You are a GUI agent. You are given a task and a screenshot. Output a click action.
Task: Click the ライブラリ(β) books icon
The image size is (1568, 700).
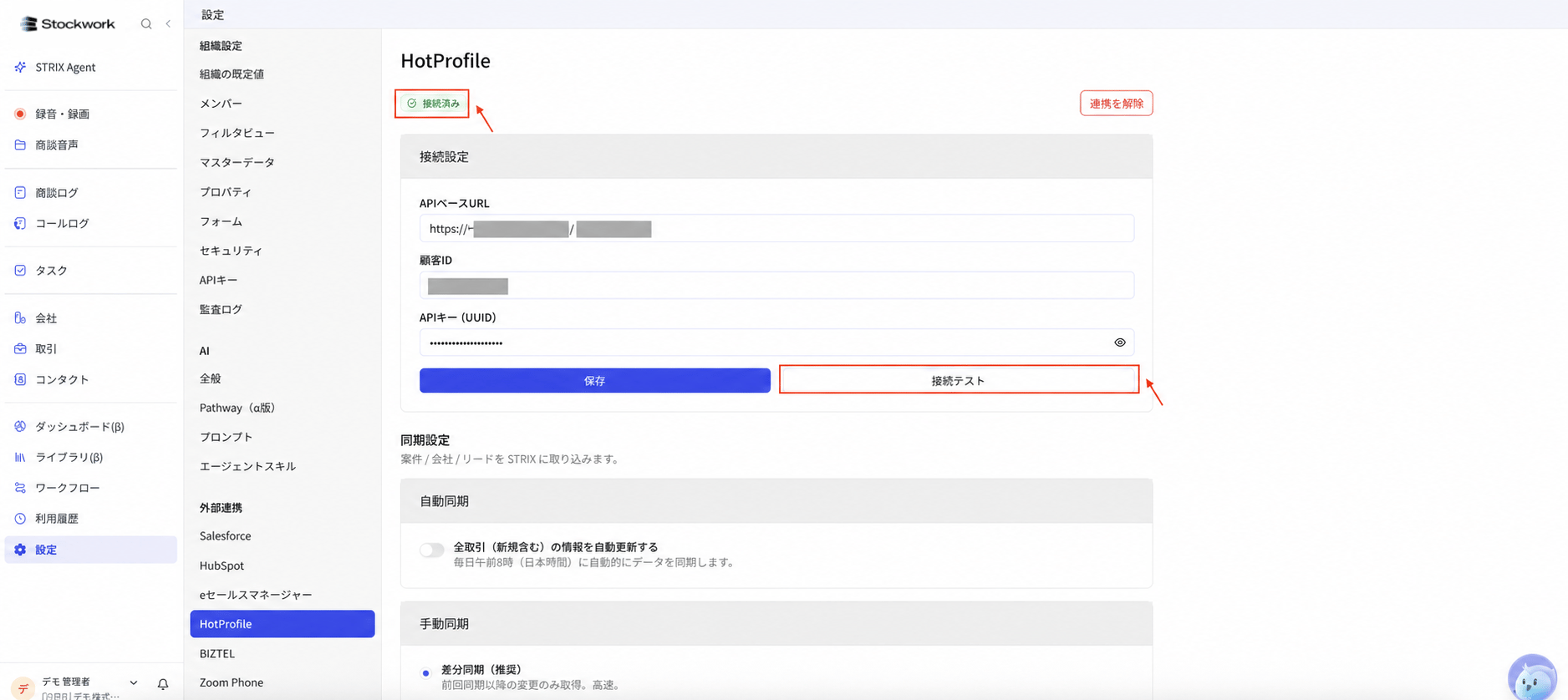tap(20, 457)
